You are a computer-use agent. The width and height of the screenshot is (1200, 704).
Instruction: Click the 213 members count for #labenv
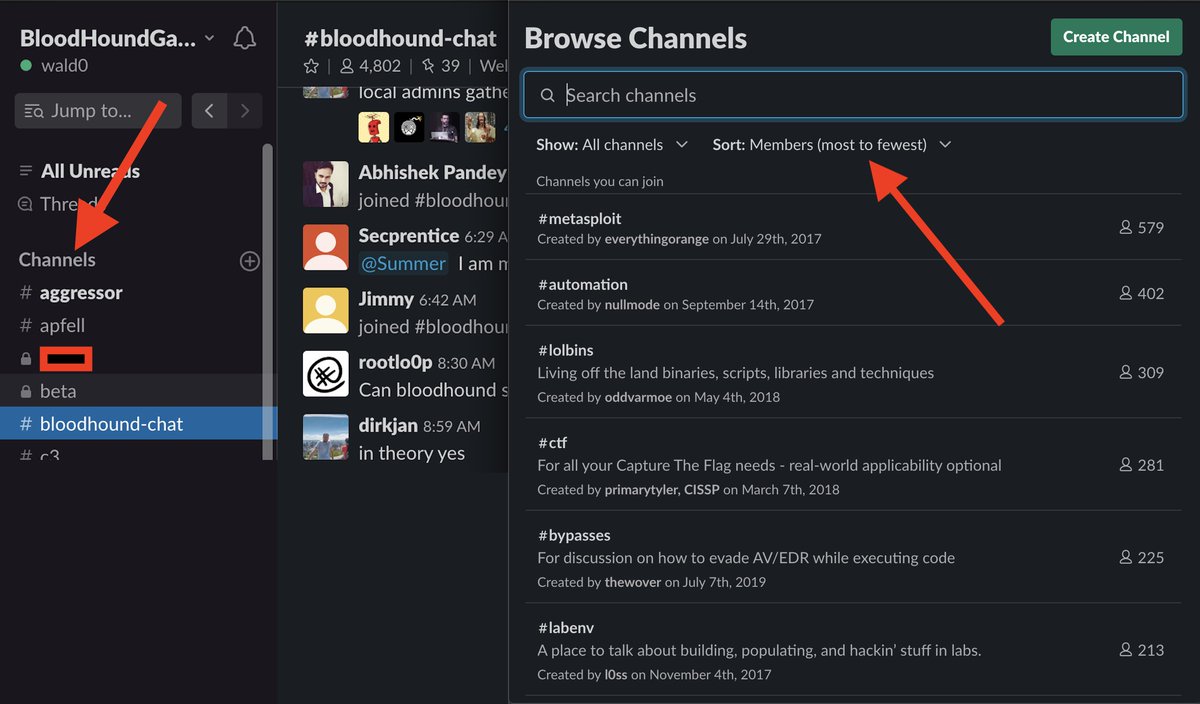(x=1142, y=650)
